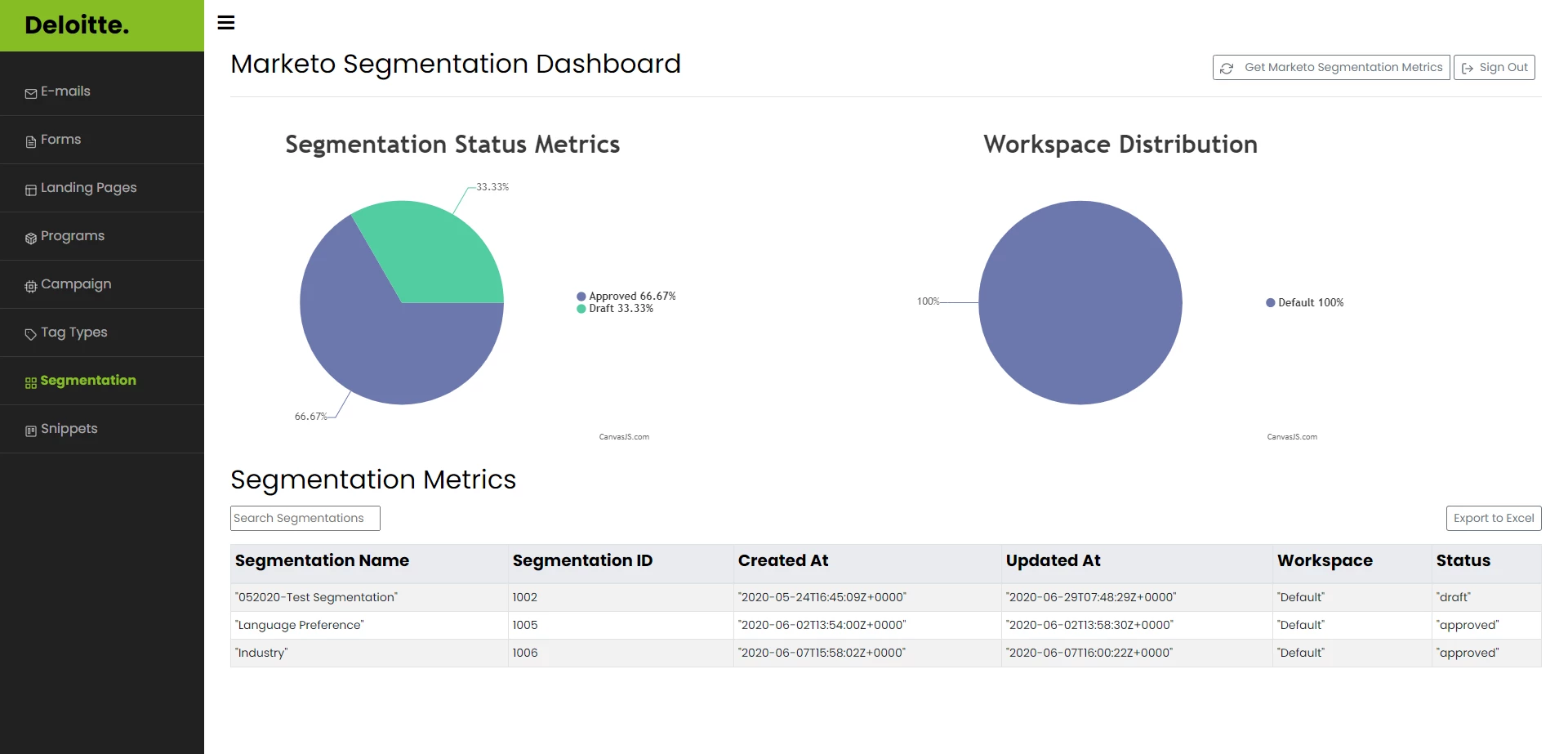Click the 33.33% chart data label
This screenshot has width=1568, height=754.
point(492,187)
